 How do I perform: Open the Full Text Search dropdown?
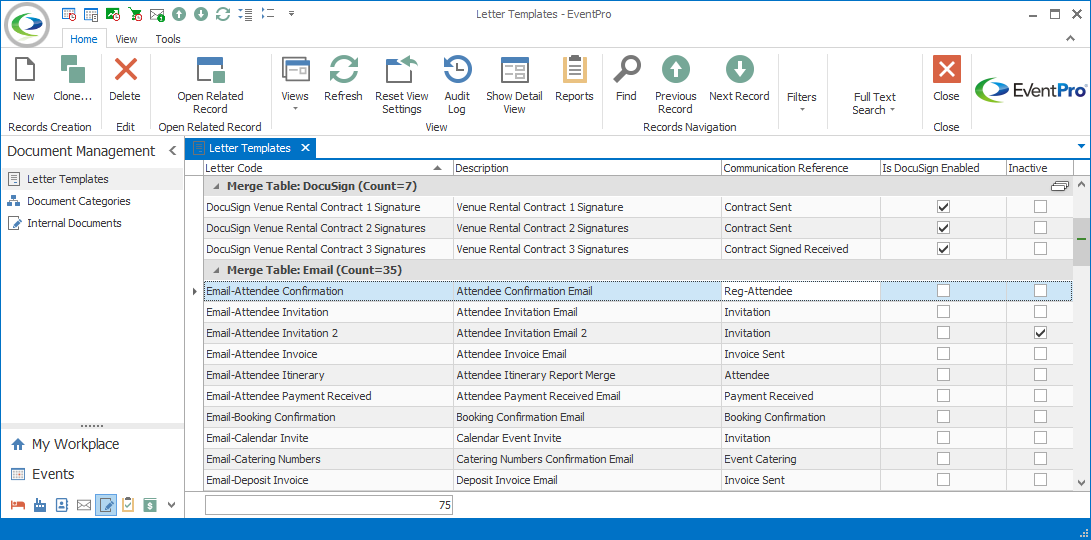click(x=875, y=103)
